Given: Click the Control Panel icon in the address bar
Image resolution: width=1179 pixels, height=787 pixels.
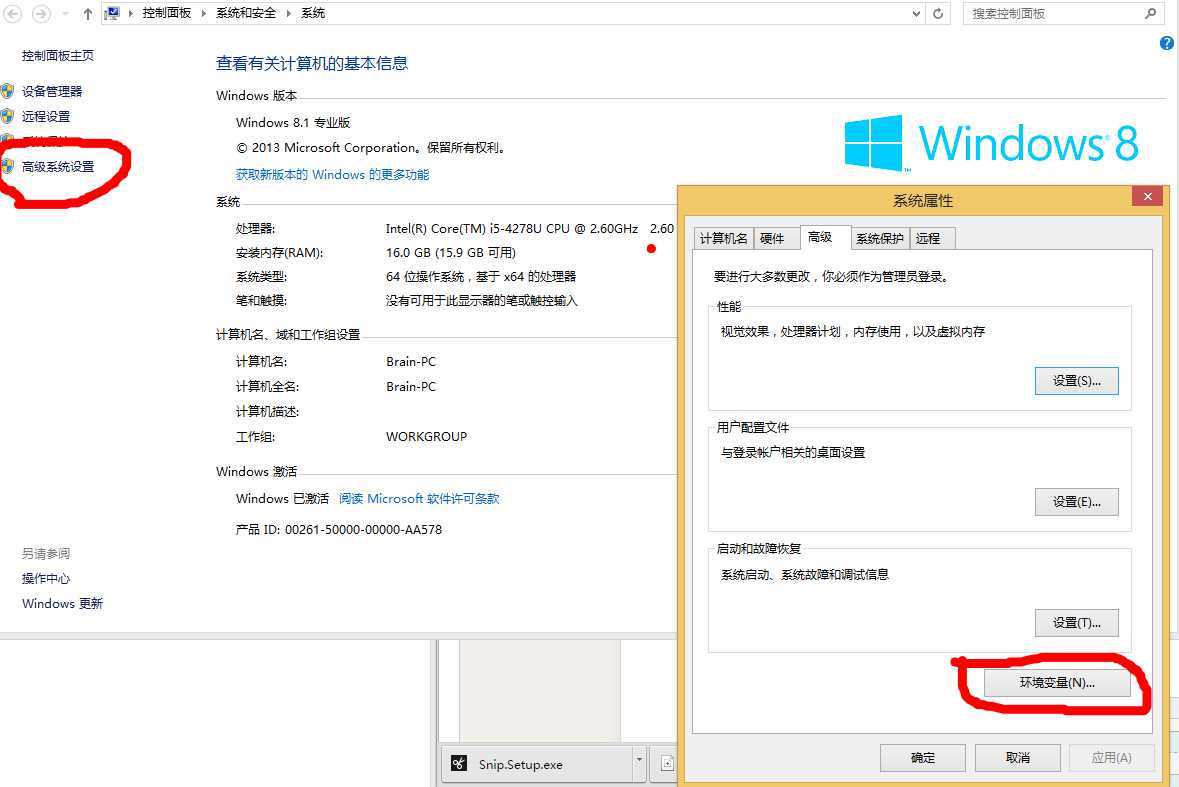Looking at the screenshot, I should 113,13.
